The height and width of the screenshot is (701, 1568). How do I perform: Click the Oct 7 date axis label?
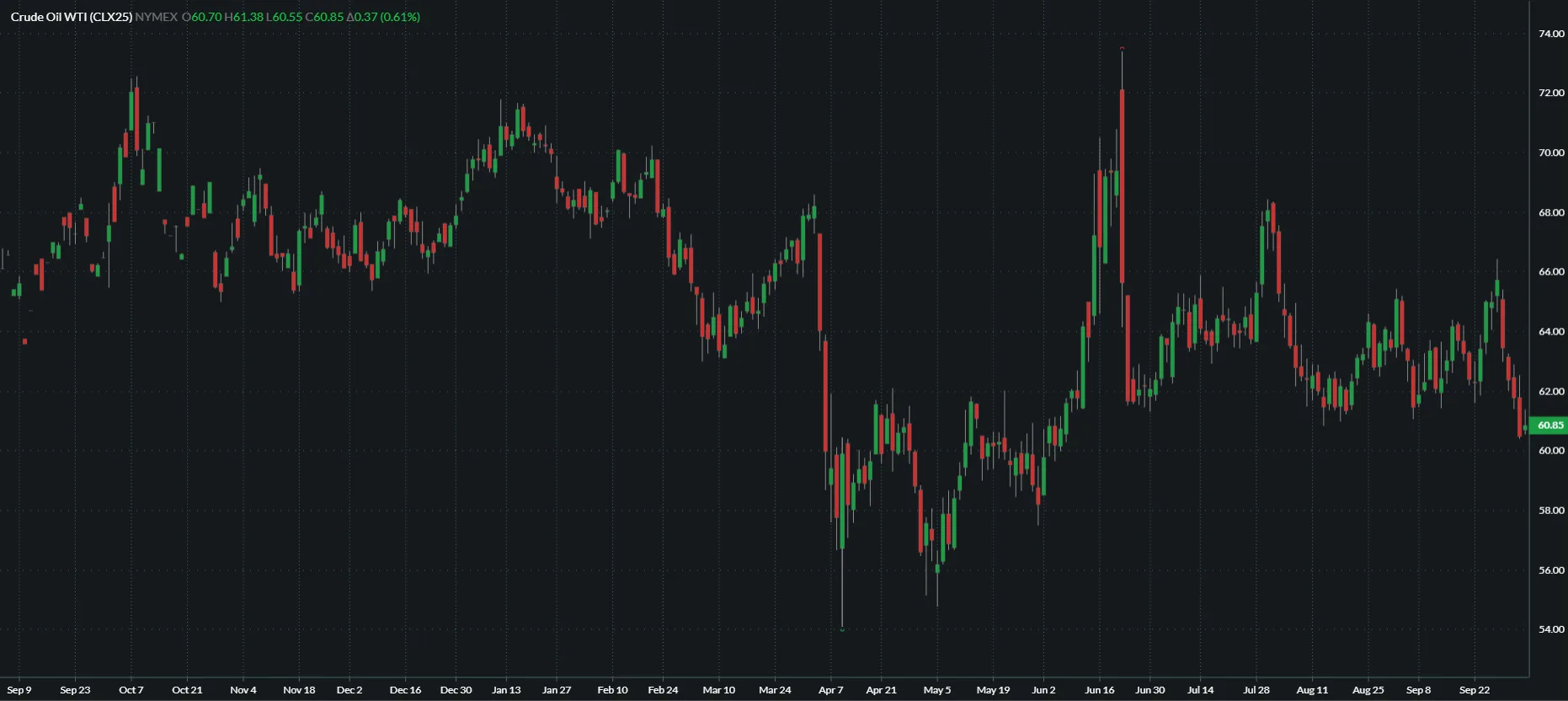(131, 690)
